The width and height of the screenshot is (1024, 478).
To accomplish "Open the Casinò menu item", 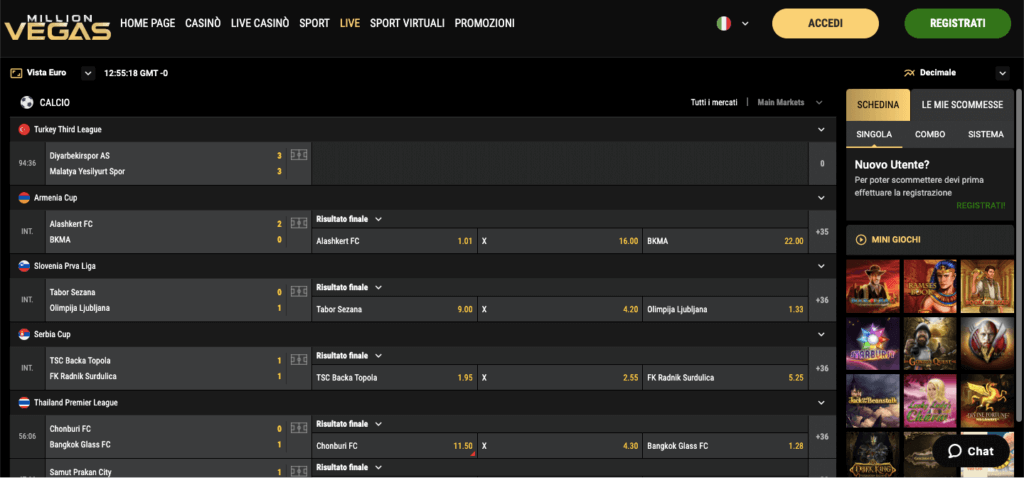I will (x=203, y=23).
